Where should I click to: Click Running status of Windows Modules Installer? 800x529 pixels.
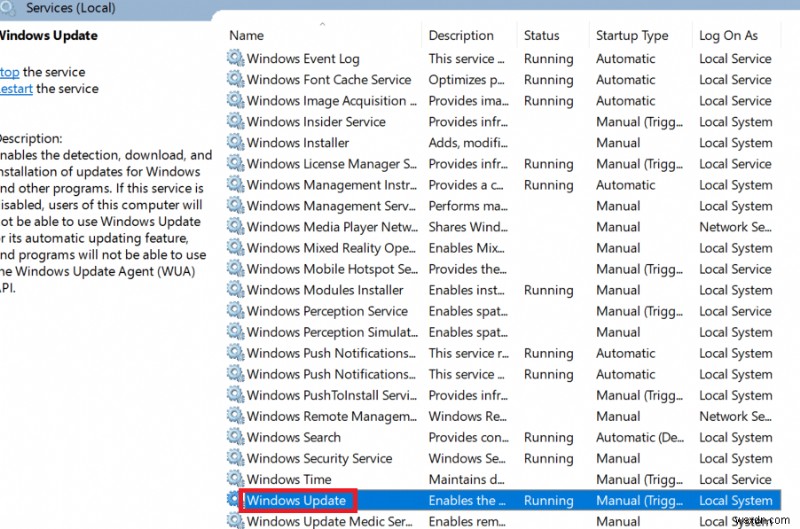tap(548, 290)
